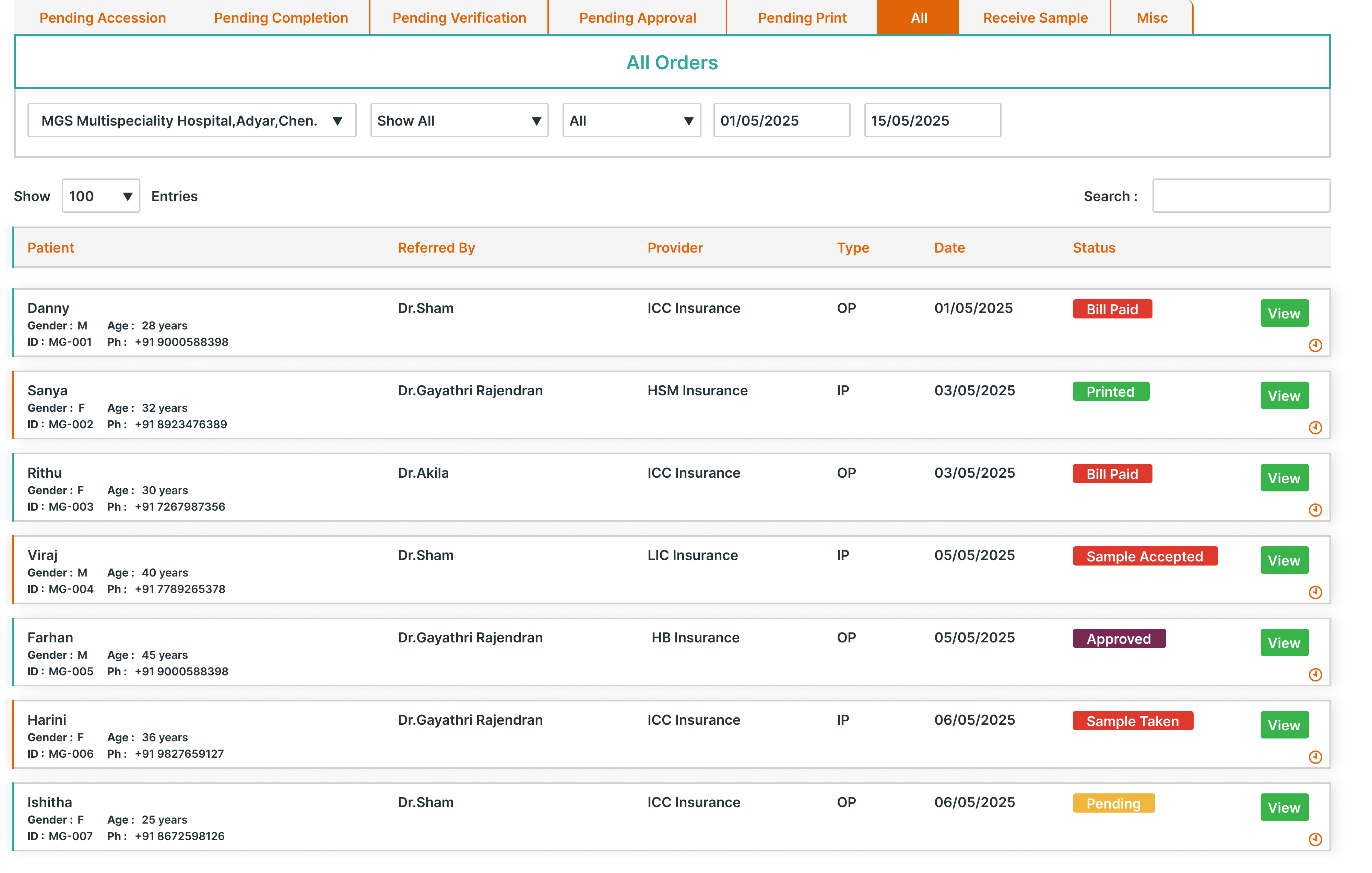The image size is (1372, 873).
Task: Open the entries count dropdown showing 100
Action: tap(100, 196)
